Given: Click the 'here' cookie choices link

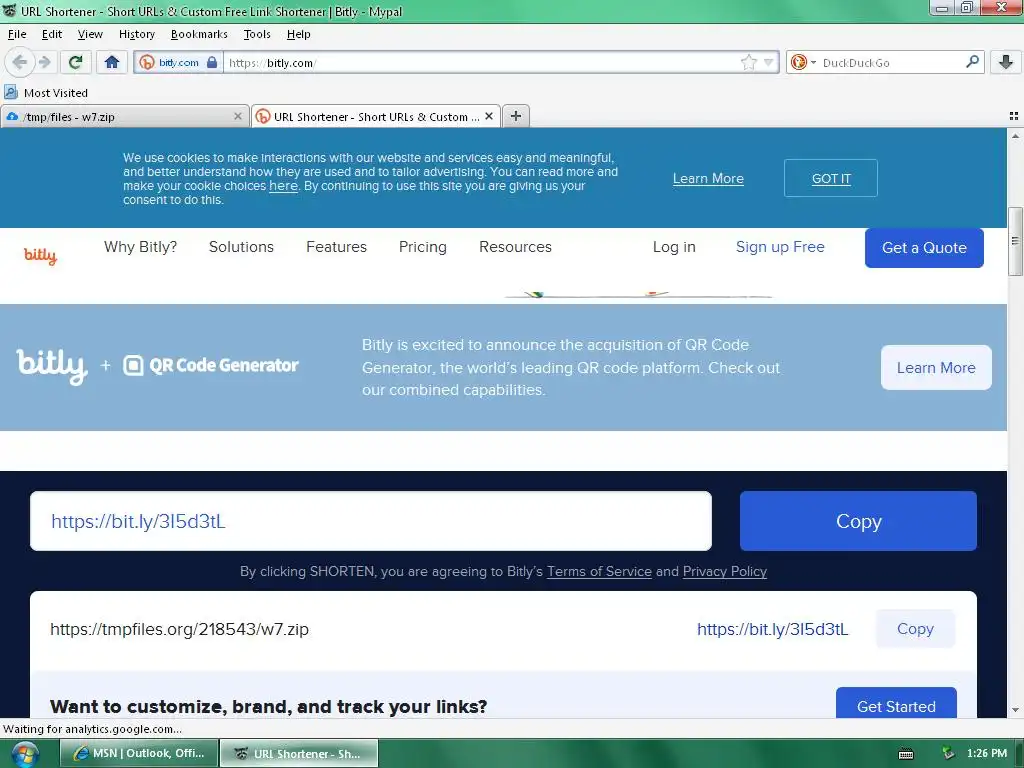Looking at the screenshot, I should [283, 185].
